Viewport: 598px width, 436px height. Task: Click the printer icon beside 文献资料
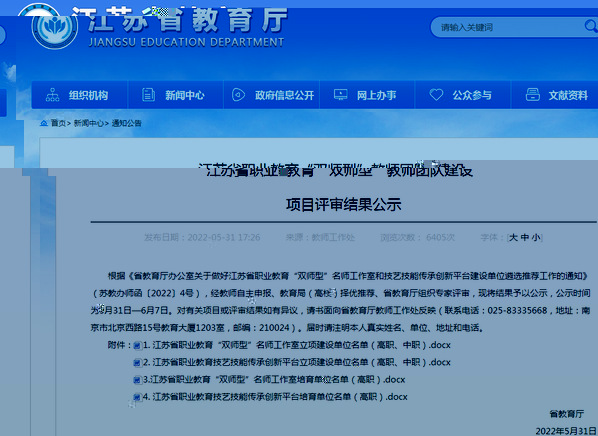532,95
